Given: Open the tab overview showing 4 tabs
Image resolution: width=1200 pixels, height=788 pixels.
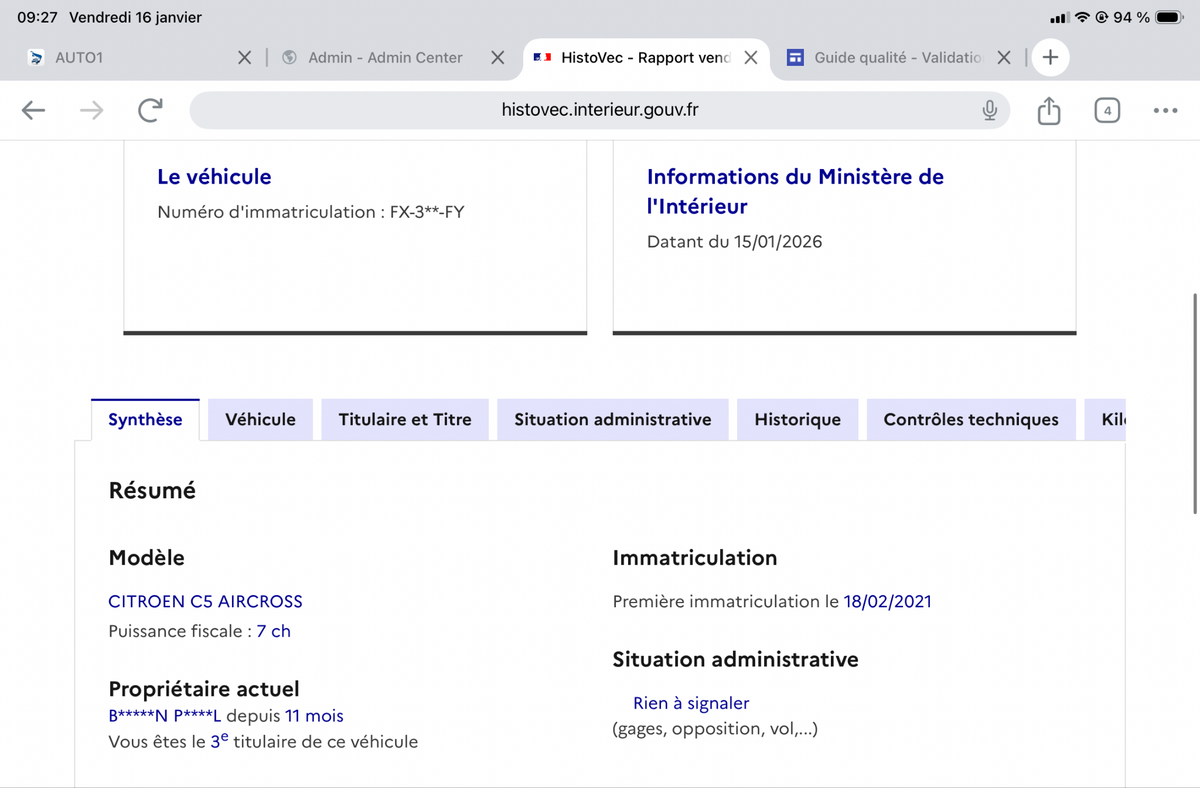Looking at the screenshot, I should click(1106, 110).
